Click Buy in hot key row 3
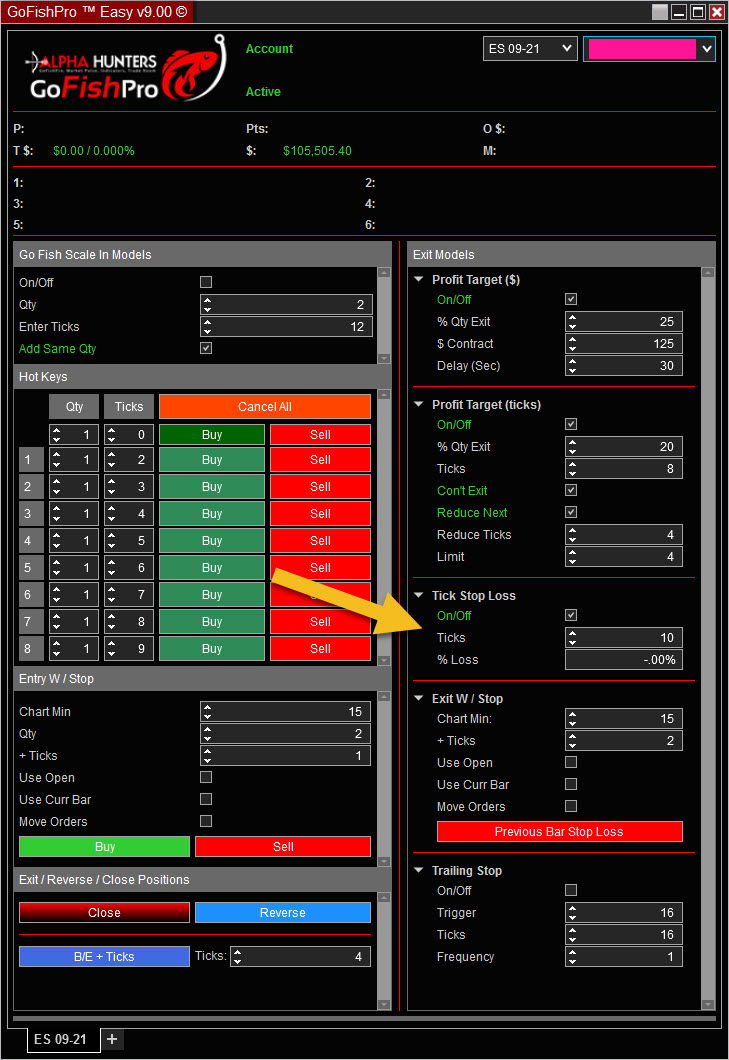This screenshot has height=1060, width=729. [212, 514]
